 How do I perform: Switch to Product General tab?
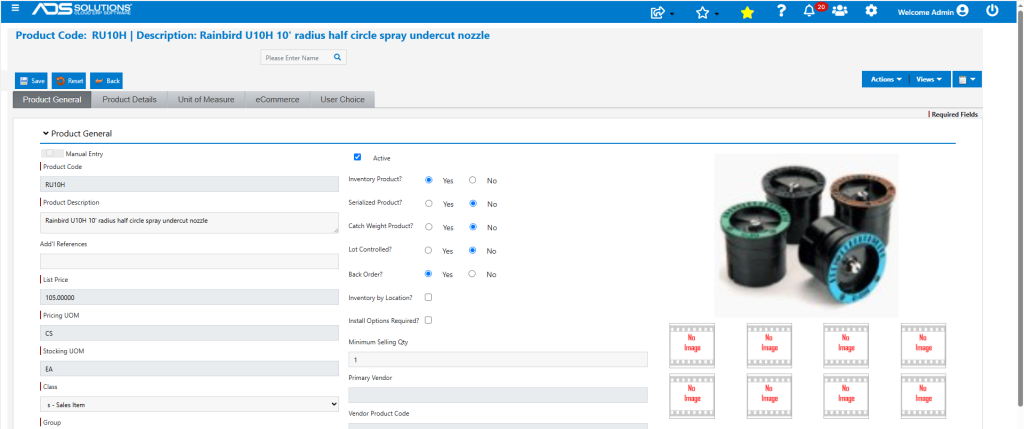(52, 100)
